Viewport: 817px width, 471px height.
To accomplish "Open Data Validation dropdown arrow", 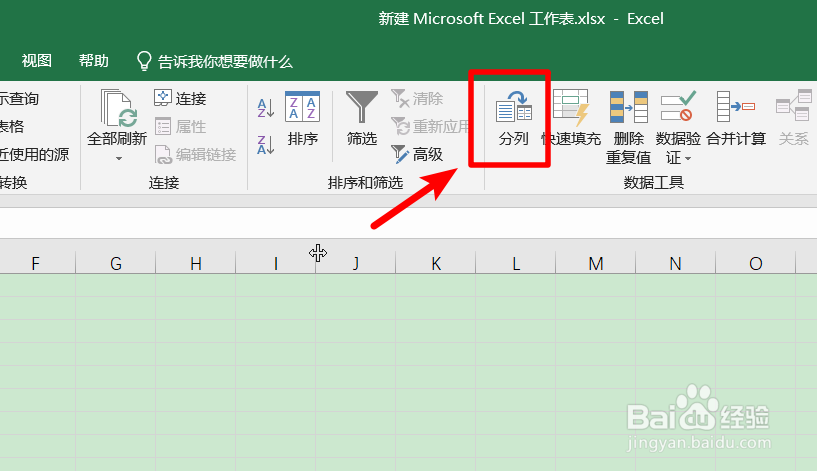I will point(688,158).
